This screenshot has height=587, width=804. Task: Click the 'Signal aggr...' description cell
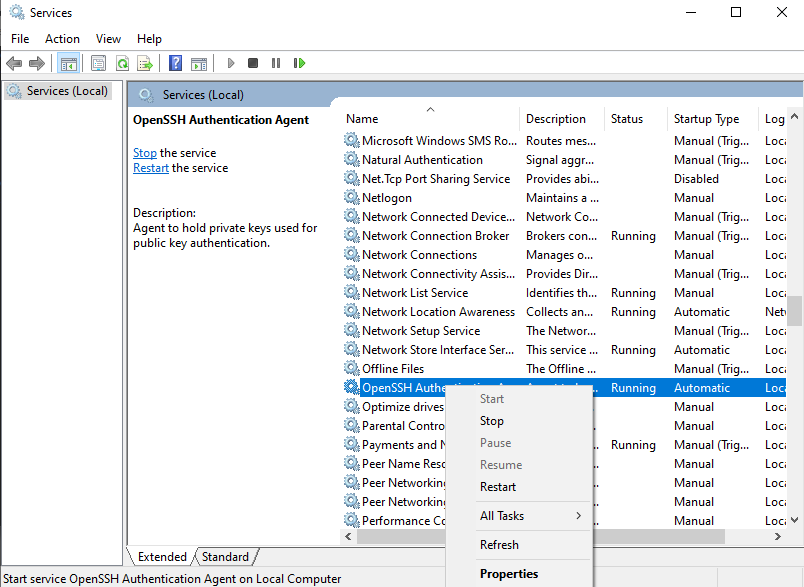tap(560, 160)
